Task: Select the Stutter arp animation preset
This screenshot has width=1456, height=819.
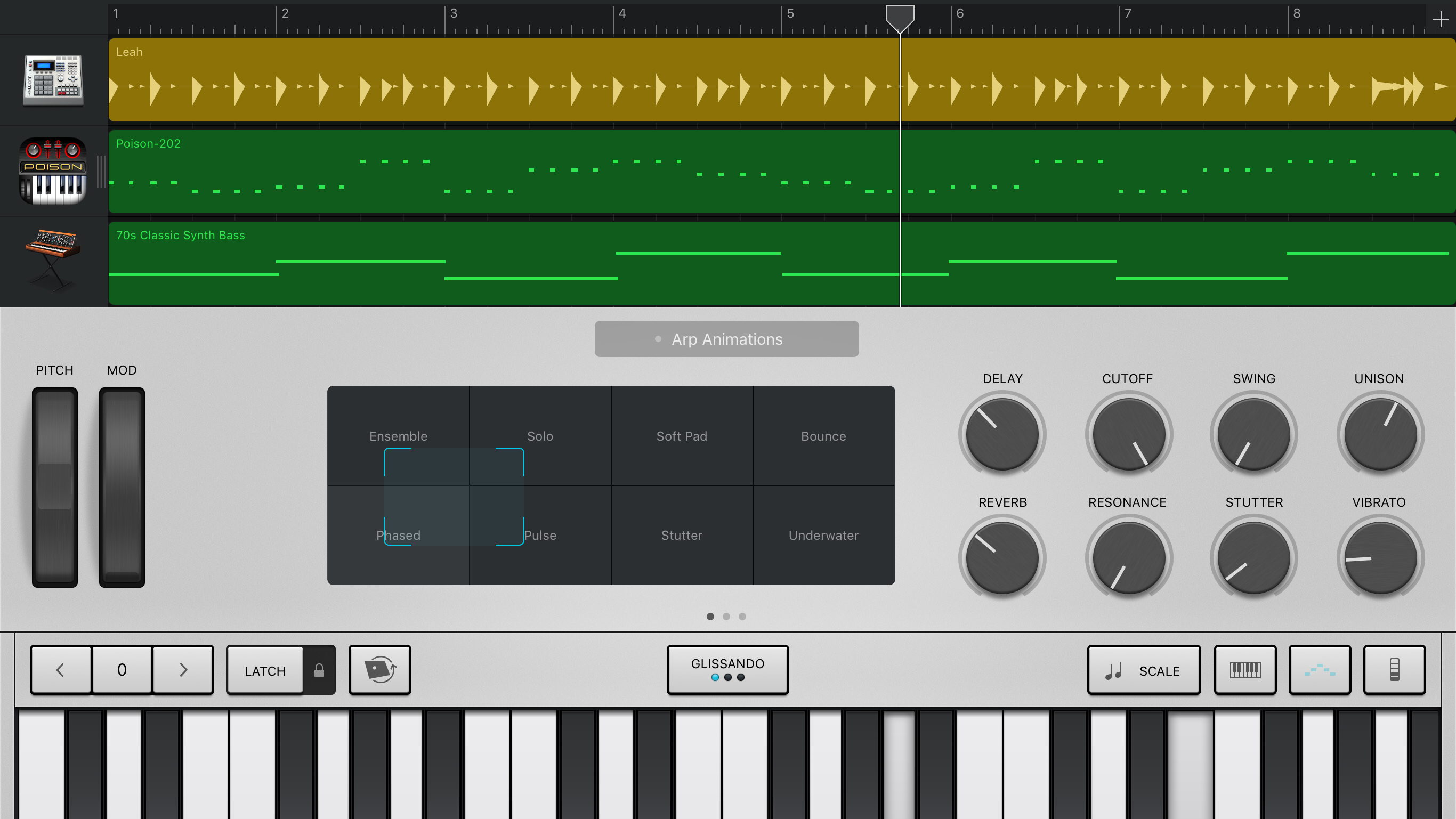Action: 681,534
